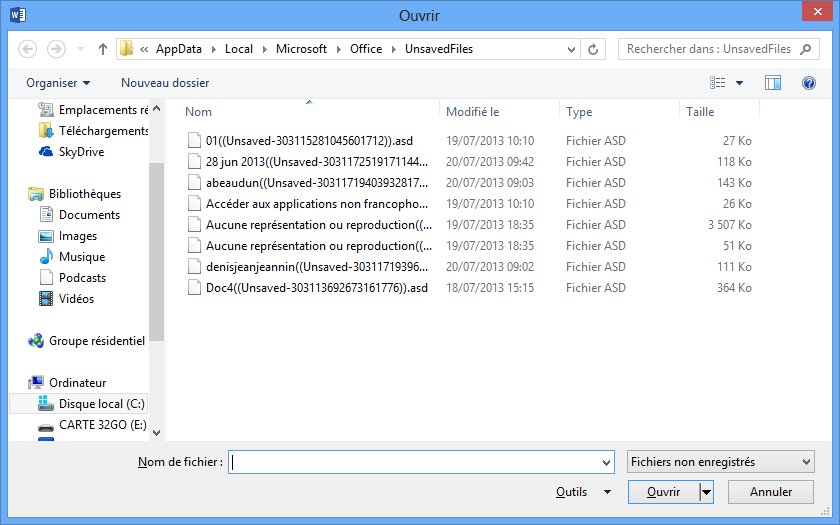Image resolution: width=840 pixels, height=525 pixels.
Task: Open the Musique library
Action: (x=81, y=257)
